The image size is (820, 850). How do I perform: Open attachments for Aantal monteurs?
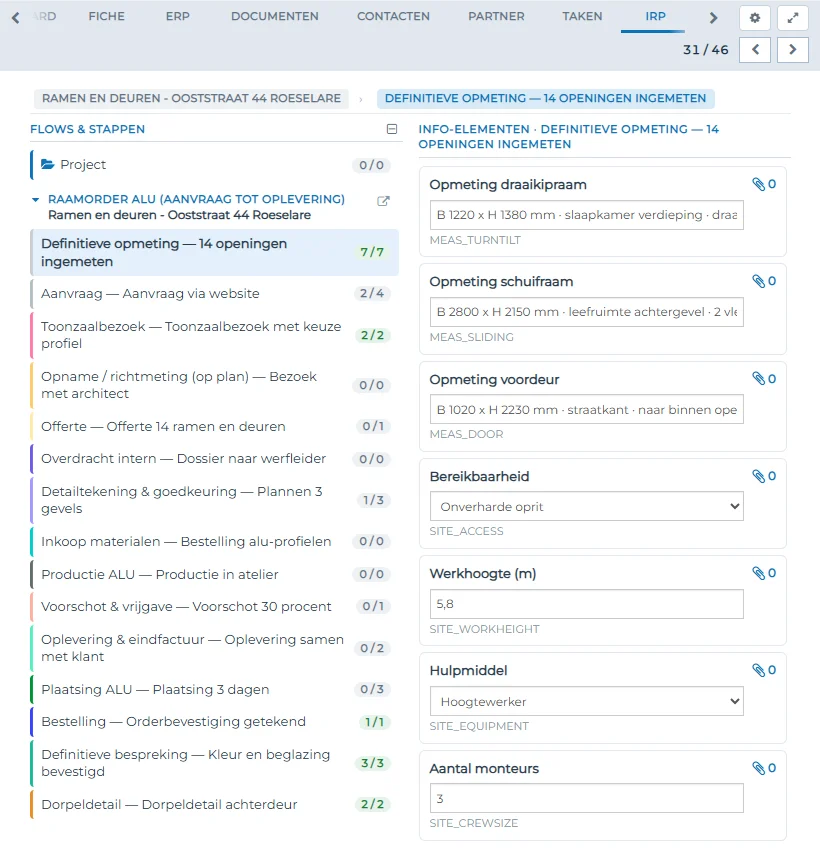pyautogui.click(x=764, y=768)
